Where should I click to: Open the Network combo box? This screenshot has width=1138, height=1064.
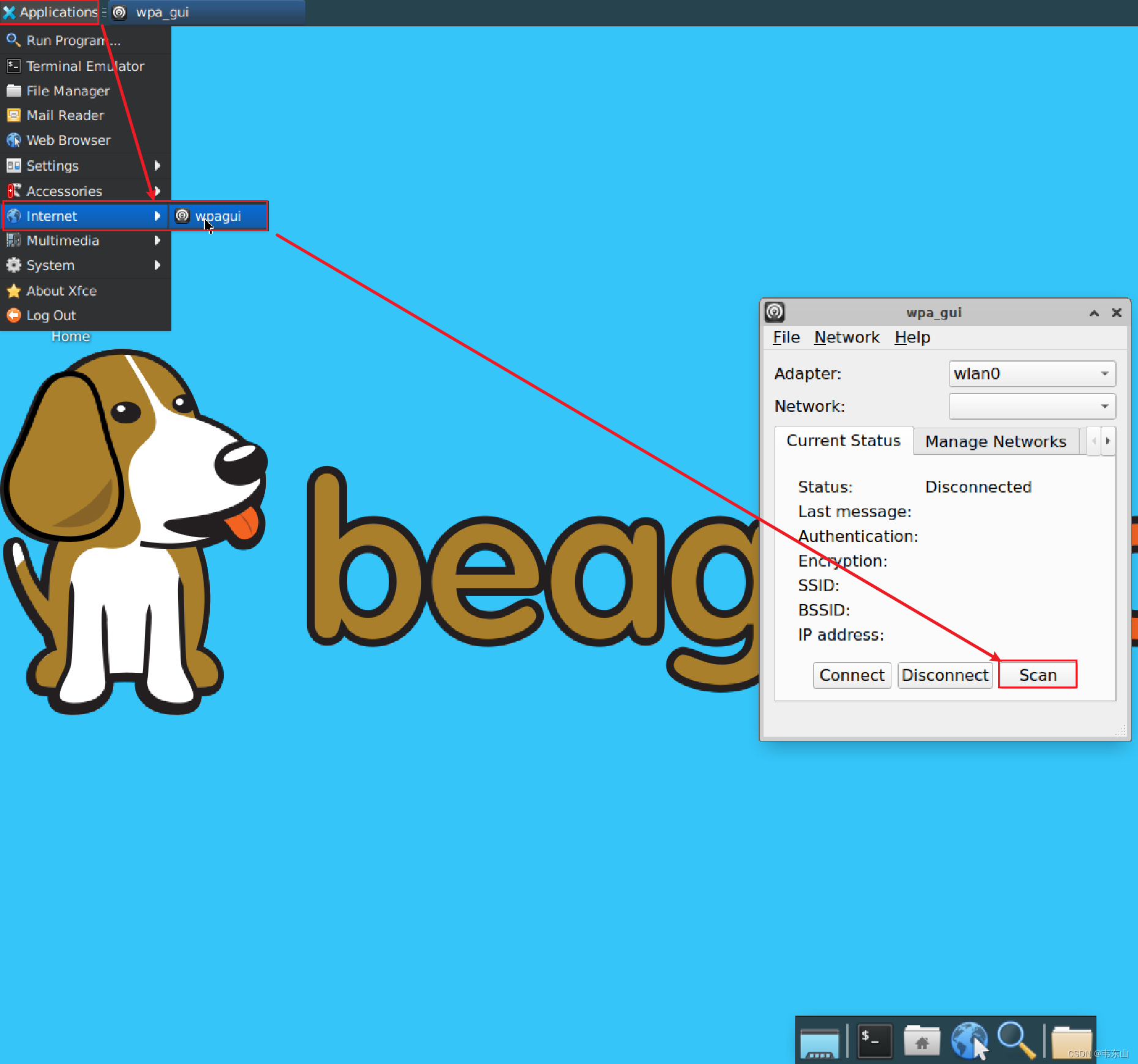tap(1032, 406)
